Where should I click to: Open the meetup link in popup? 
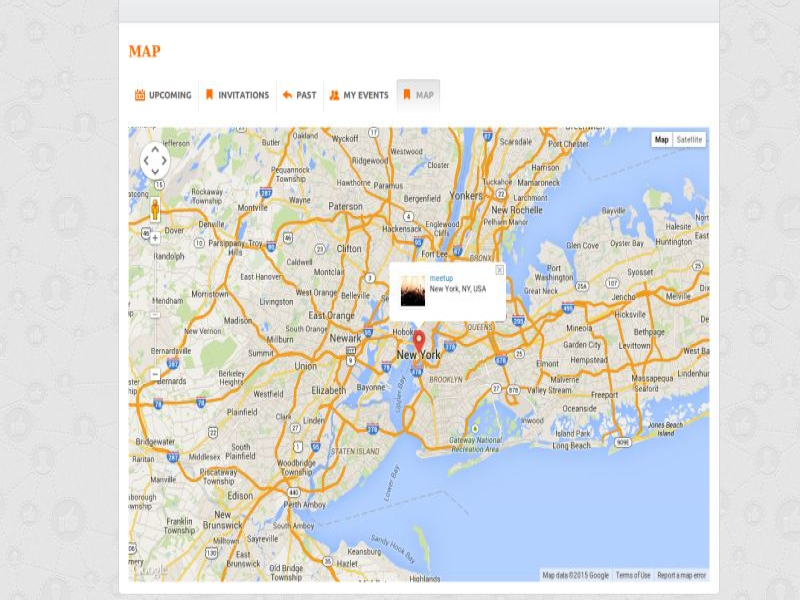[x=441, y=278]
